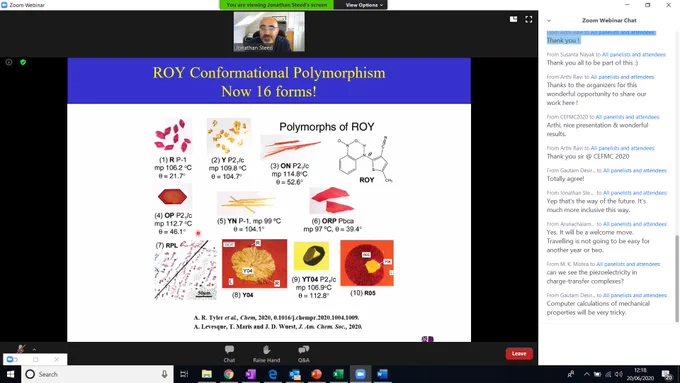The width and height of the screenshot is (680, 383).
Task: Click the Windows Search box
Action: (97, 374)
